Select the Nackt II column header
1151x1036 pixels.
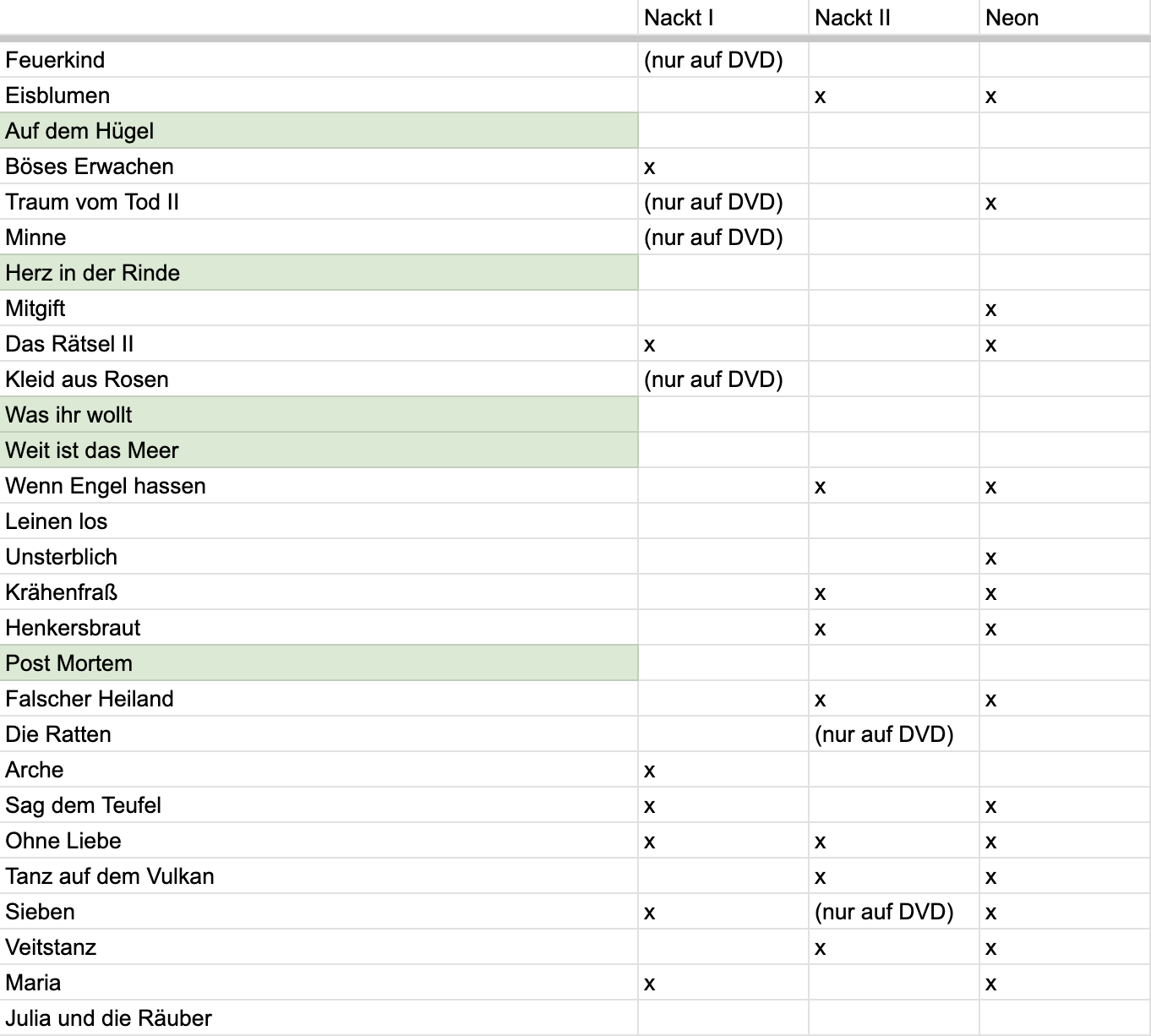(x=893, y=18)
